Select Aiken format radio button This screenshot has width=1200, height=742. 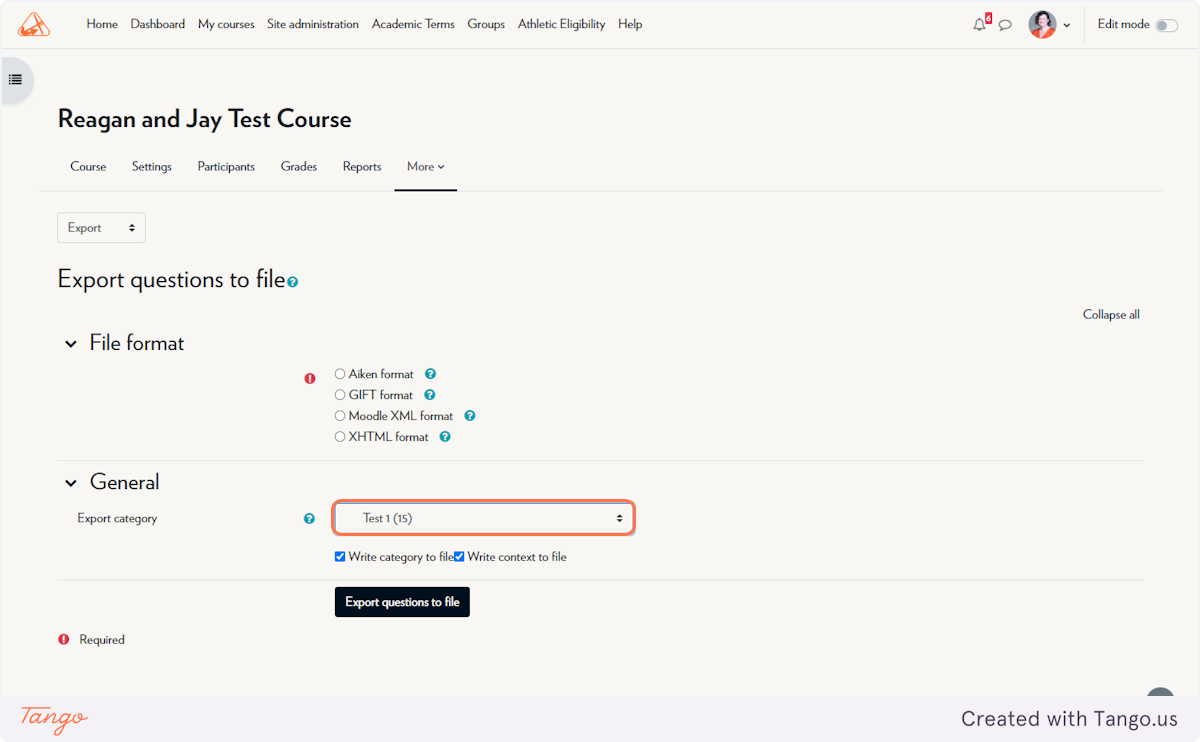(x=340, y=374)
